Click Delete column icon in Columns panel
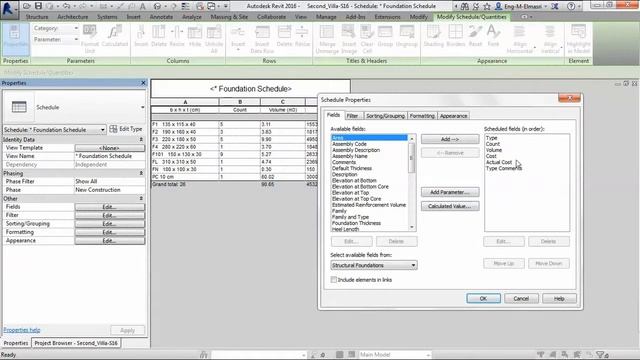640x360 pixels. [x=158, y=36]
